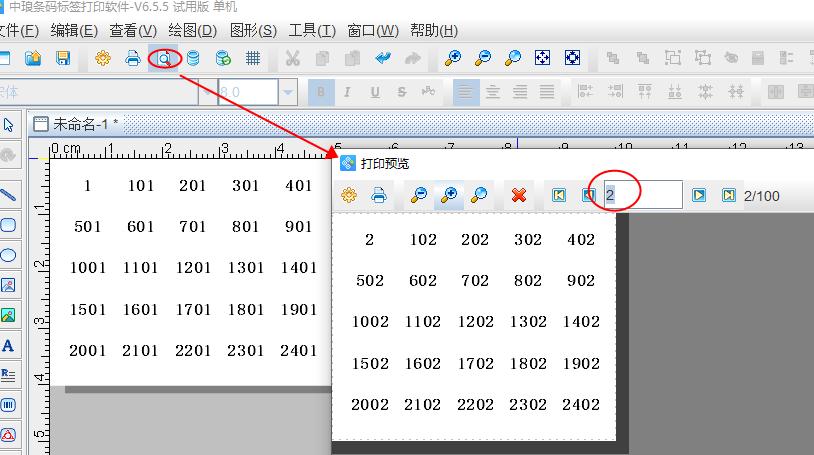Click the page number field in print preview
Image resolution: width=814 pixels, height=455 pixels.
click(x=642, y=195)
